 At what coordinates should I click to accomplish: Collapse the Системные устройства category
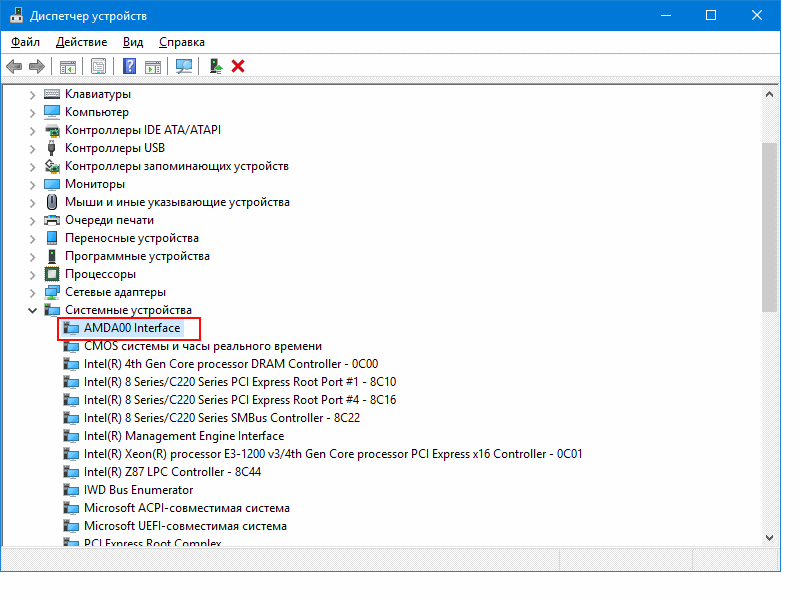32,310
